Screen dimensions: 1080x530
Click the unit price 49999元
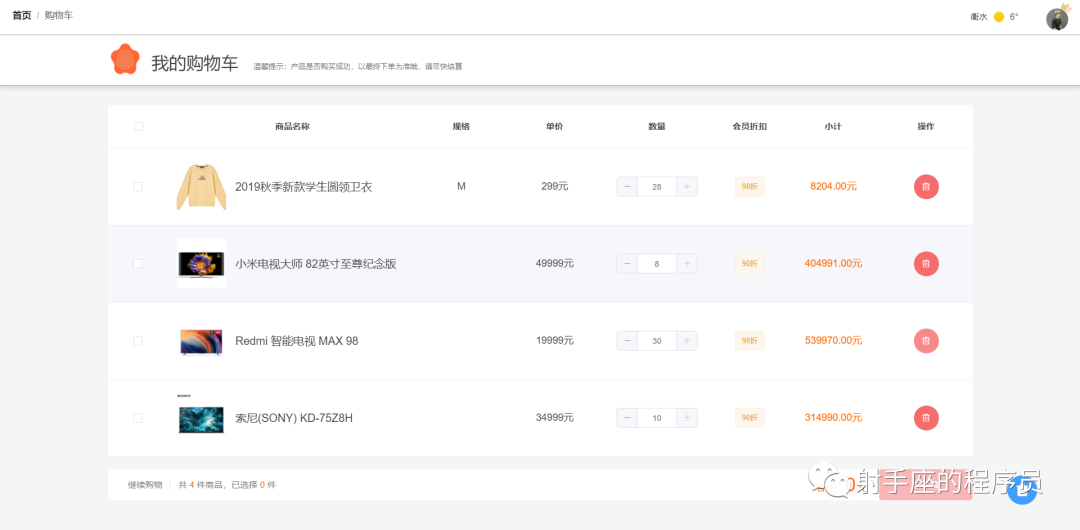click(554, 263)
